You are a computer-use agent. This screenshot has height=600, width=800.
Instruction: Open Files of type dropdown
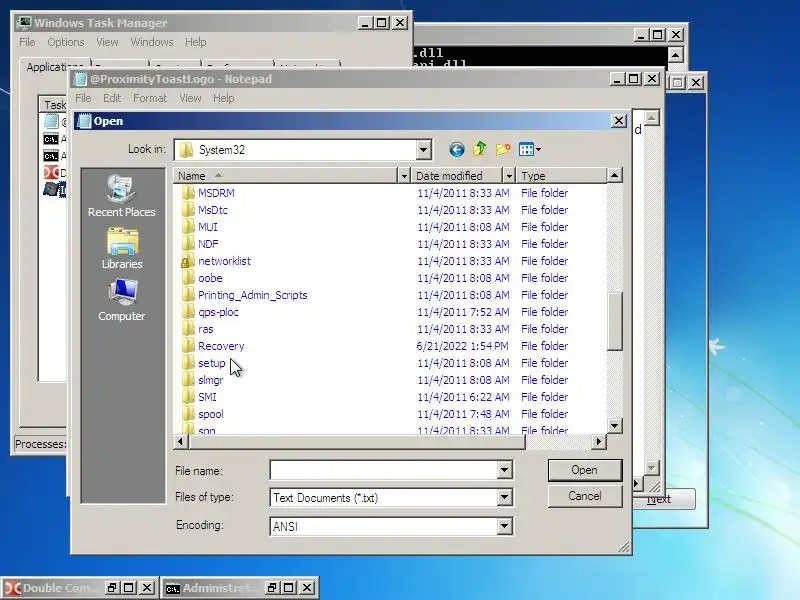(x=505, y=497)
